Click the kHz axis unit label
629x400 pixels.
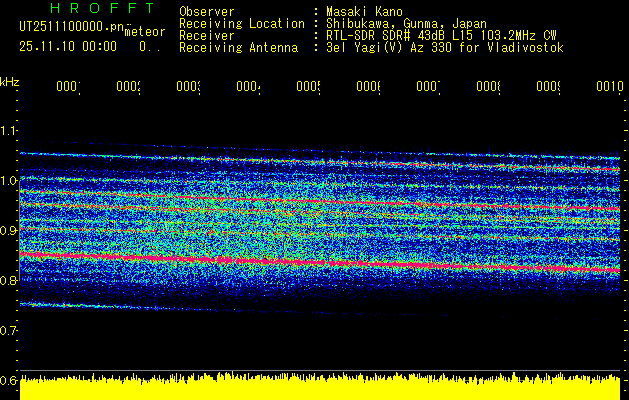[9, 82]
